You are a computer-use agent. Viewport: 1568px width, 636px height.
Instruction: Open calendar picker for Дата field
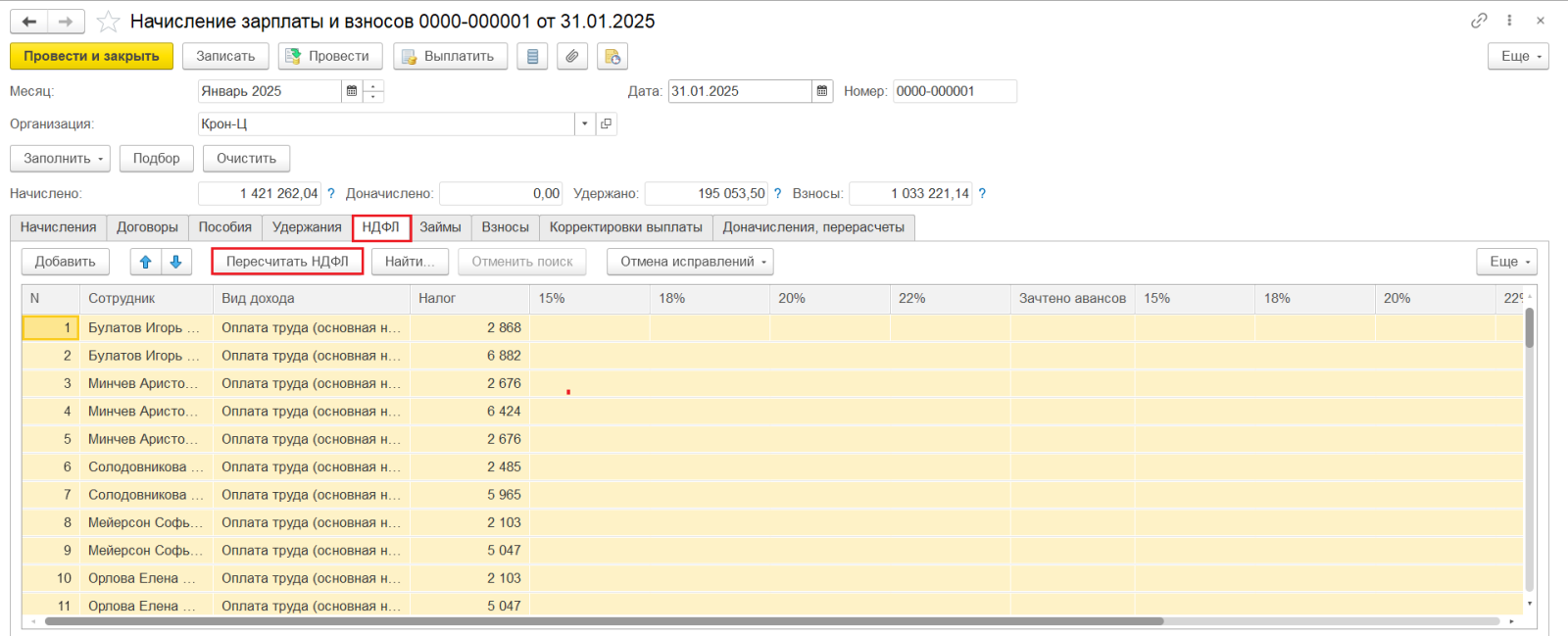tap(822, 91)
